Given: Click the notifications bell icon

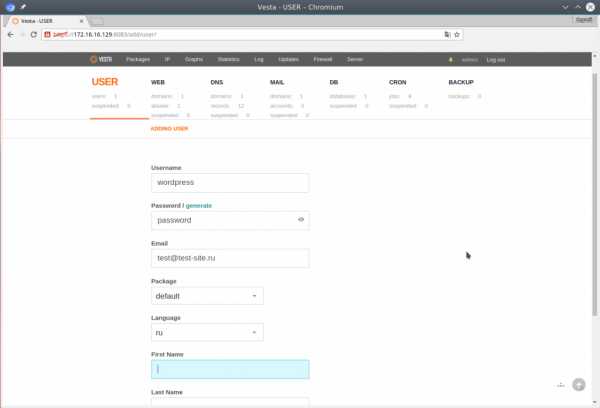Looking at the screenshot, I should pyautogui.click(x=451, y=60).
